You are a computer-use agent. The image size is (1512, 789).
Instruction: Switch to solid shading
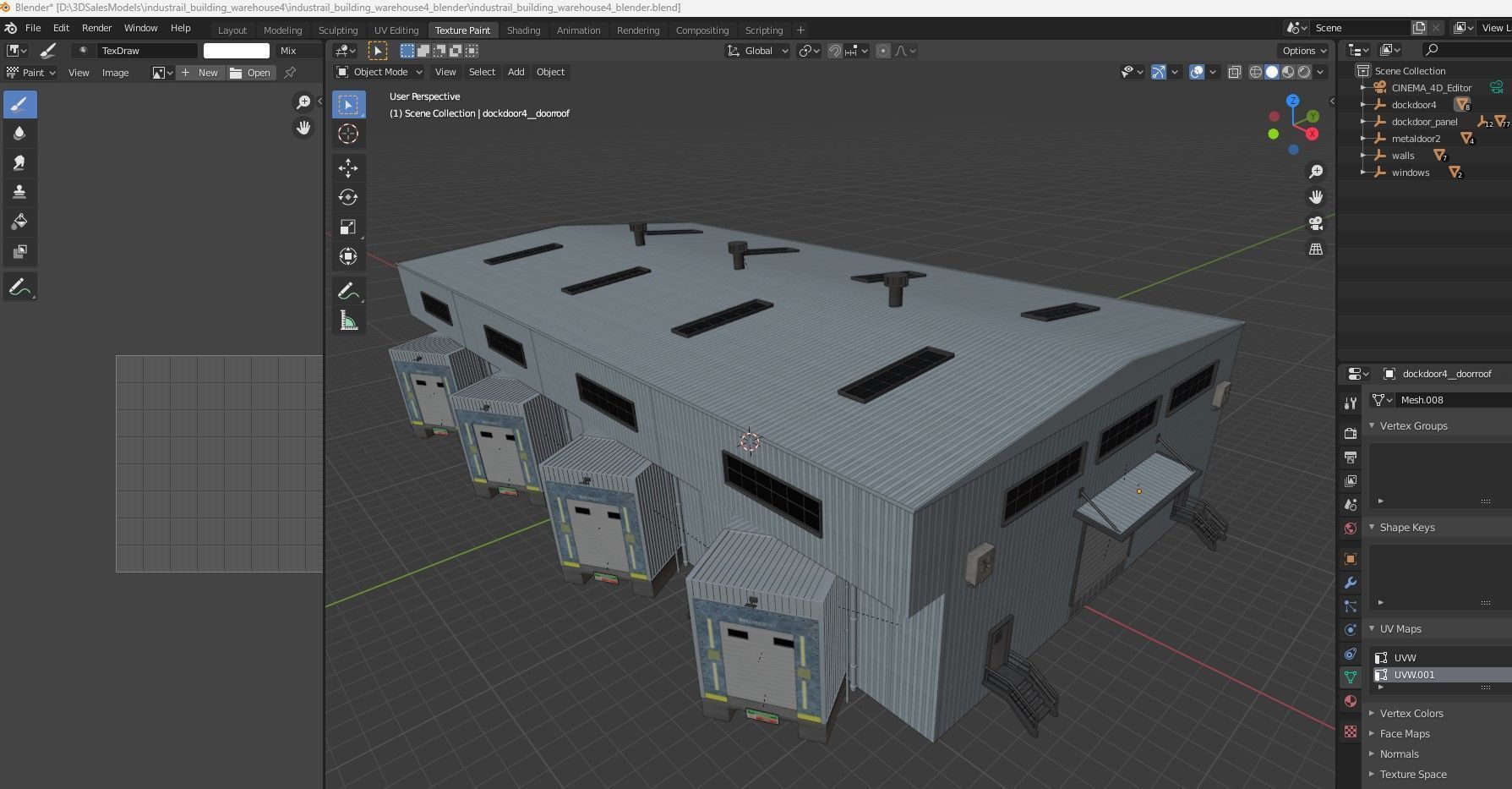(x=1272, y=72)
